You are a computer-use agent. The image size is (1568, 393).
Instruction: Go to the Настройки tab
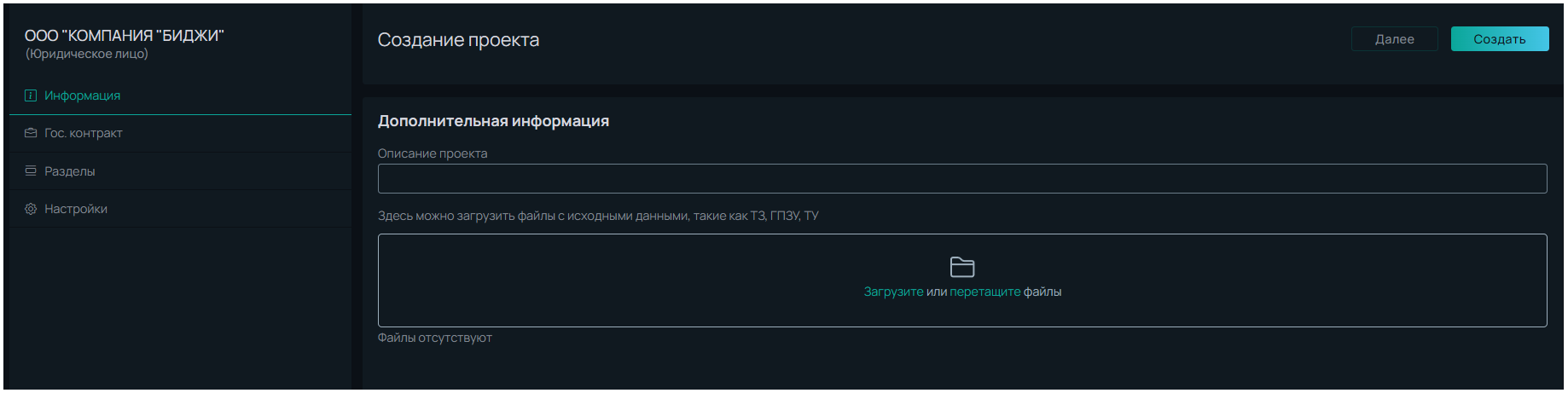point(180,209)
